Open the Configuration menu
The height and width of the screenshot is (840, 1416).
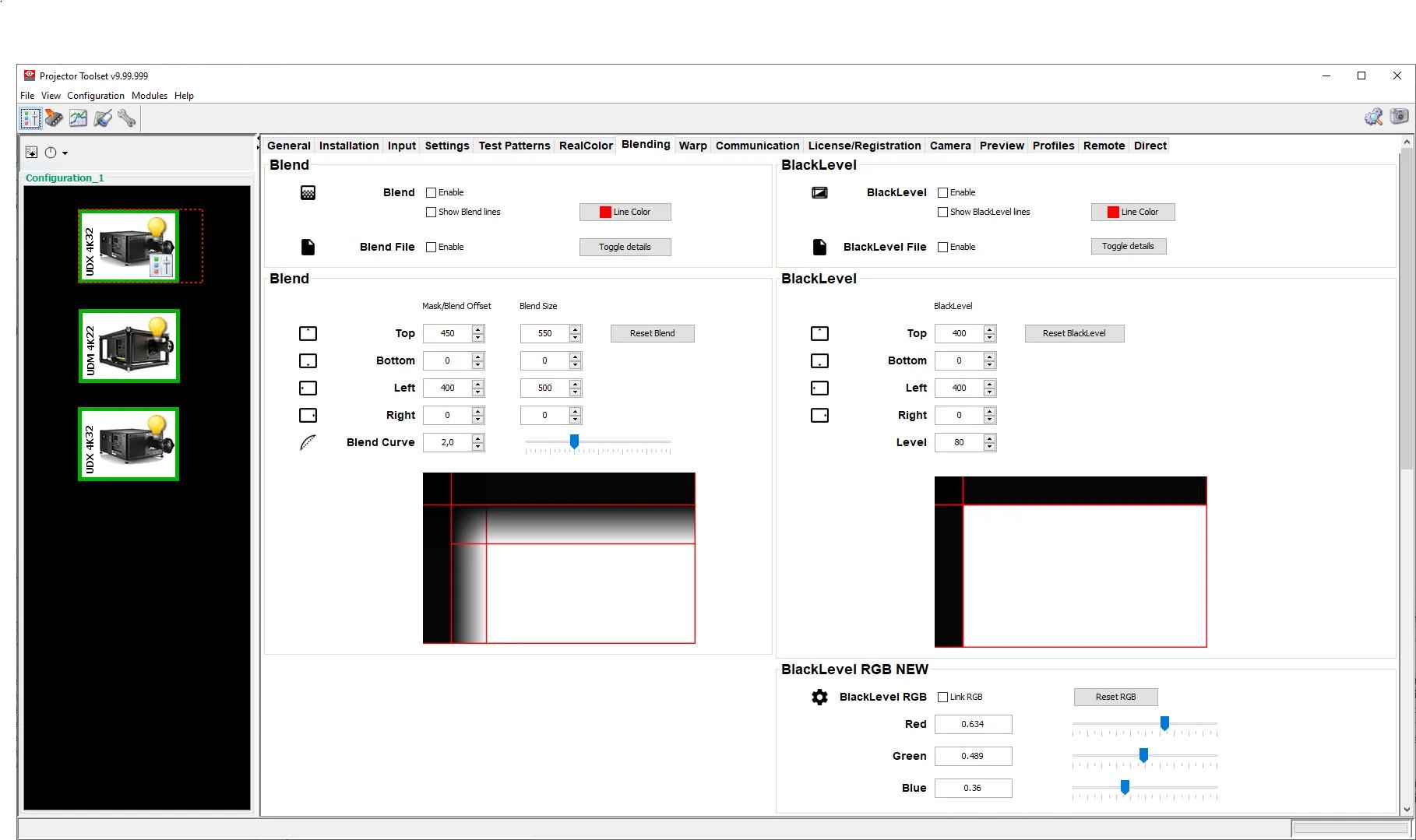pyautogui.click(x=95, y=96)
